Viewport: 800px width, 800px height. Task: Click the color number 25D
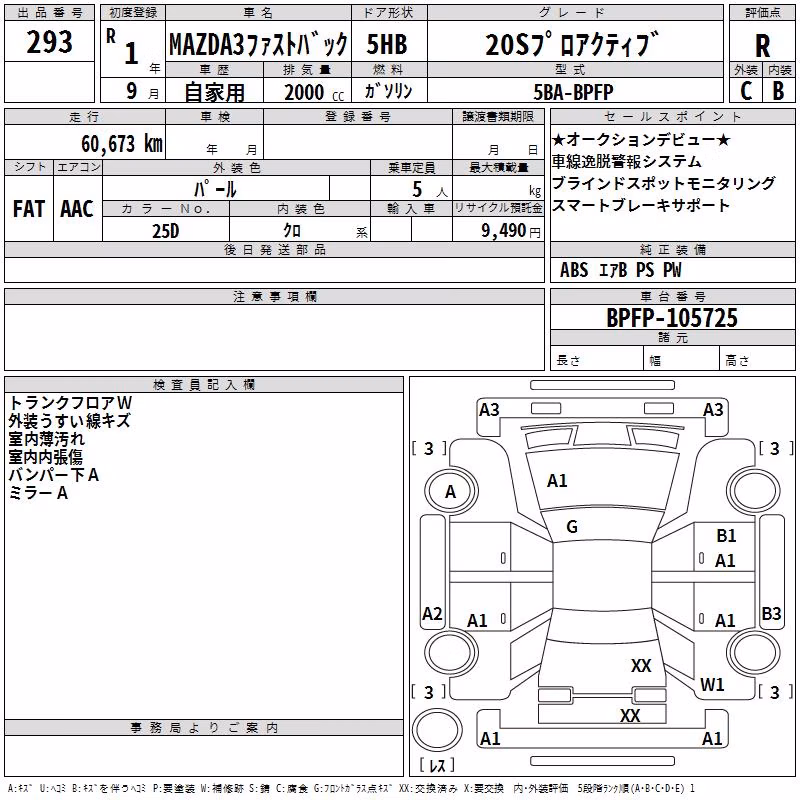pyautogui.click(x=165, y=231)
